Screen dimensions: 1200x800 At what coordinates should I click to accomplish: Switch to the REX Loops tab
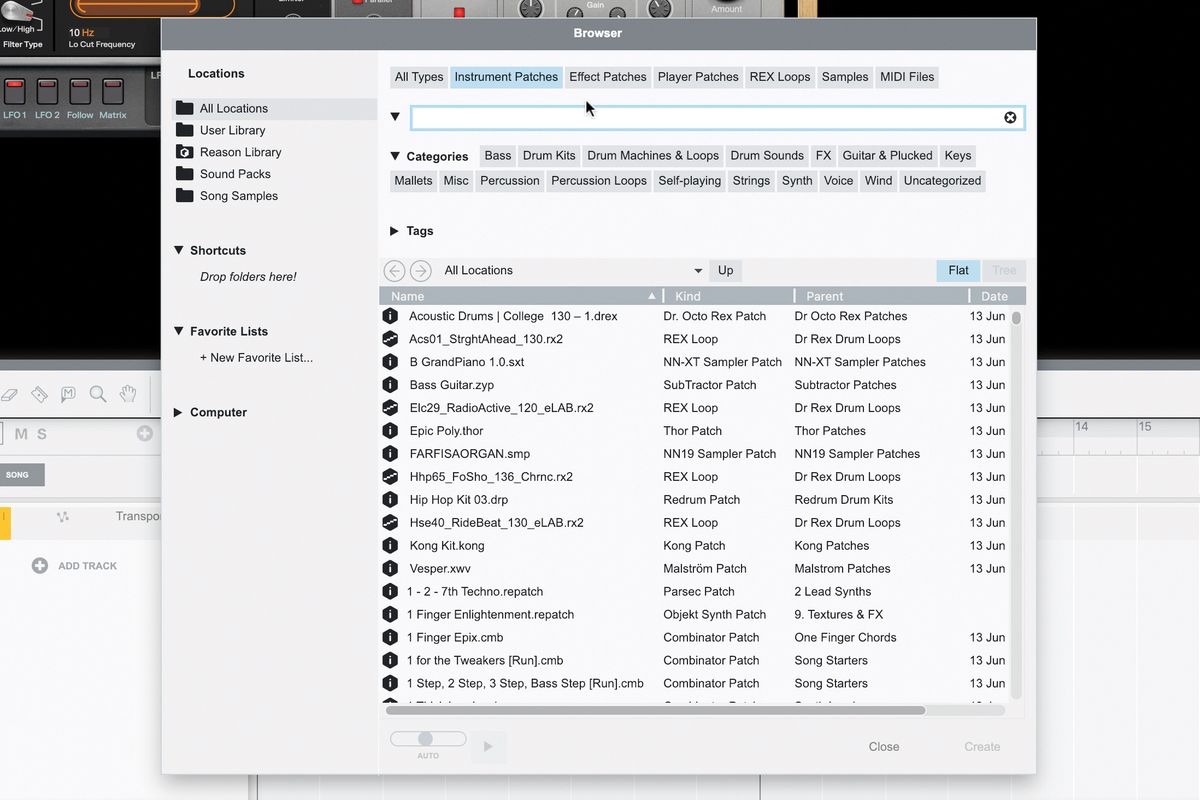click(x=780, y=77)
